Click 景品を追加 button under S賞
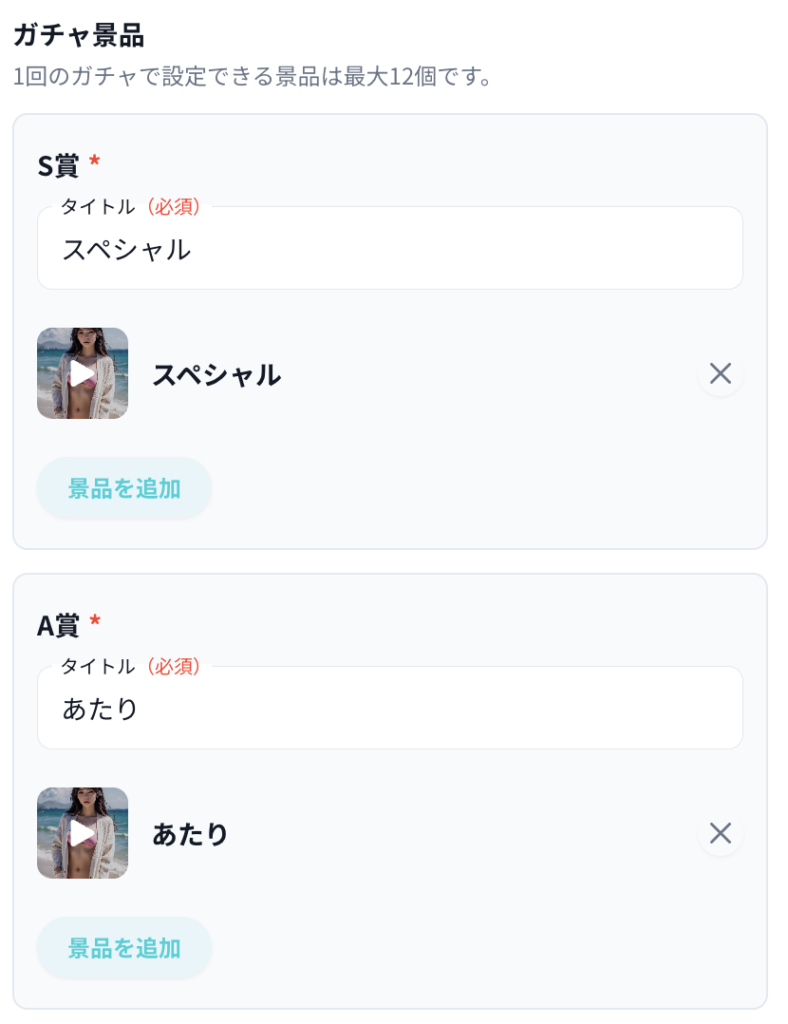 pyautogui.click(x=124, y=488)
